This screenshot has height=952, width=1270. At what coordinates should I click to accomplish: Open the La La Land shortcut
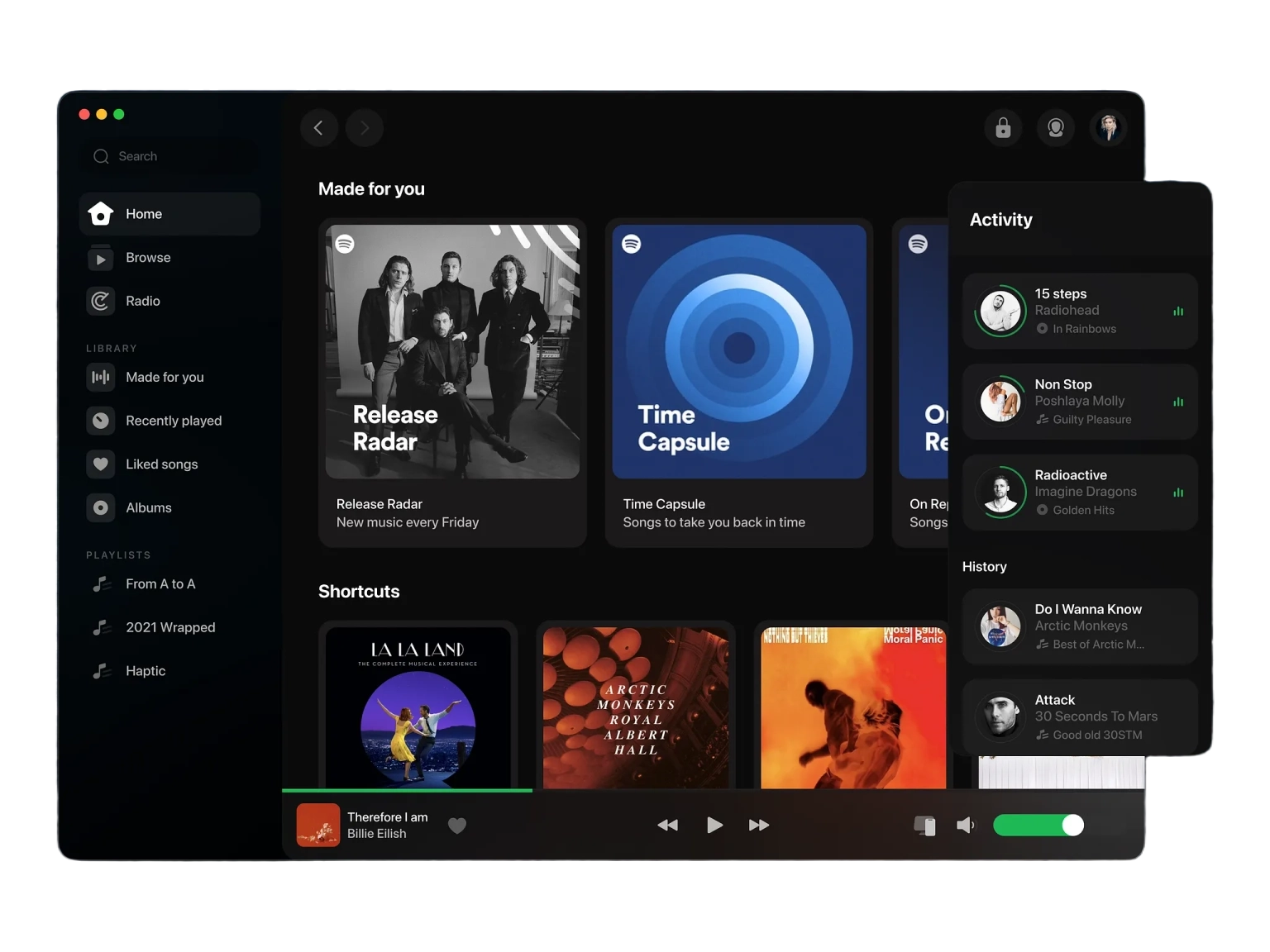(x=418, y=708)
